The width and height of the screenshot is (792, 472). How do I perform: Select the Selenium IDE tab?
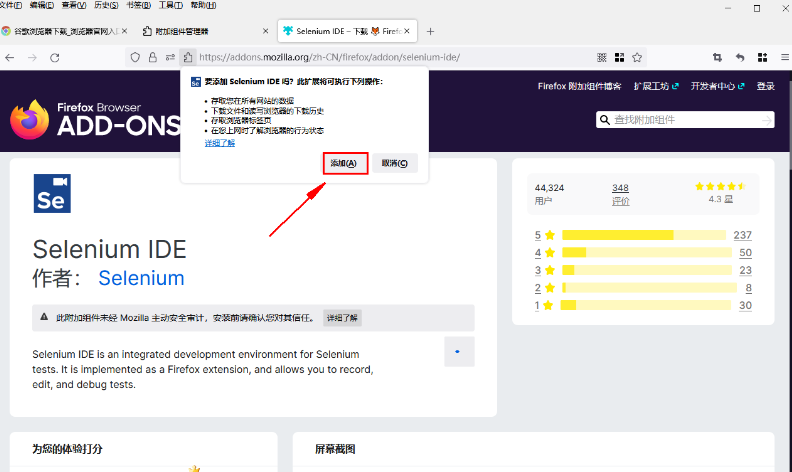click(x=347, y=31)
